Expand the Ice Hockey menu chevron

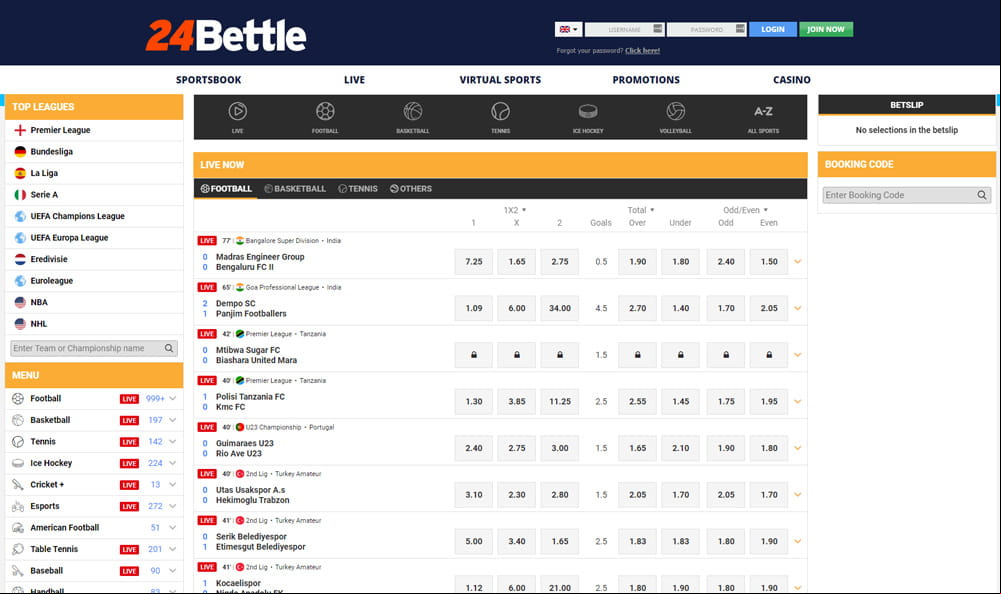[x=172, y=463]
